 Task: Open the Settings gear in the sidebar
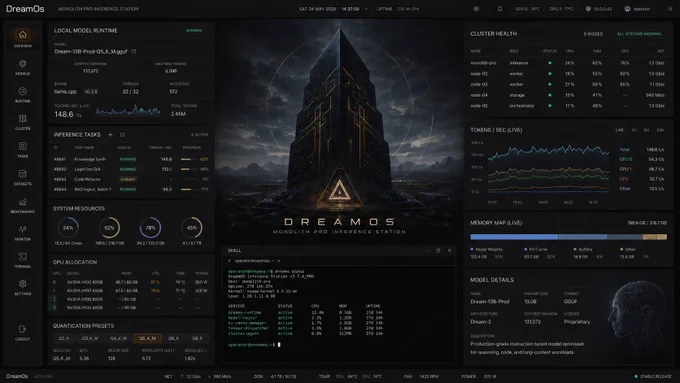click(23, 284)
